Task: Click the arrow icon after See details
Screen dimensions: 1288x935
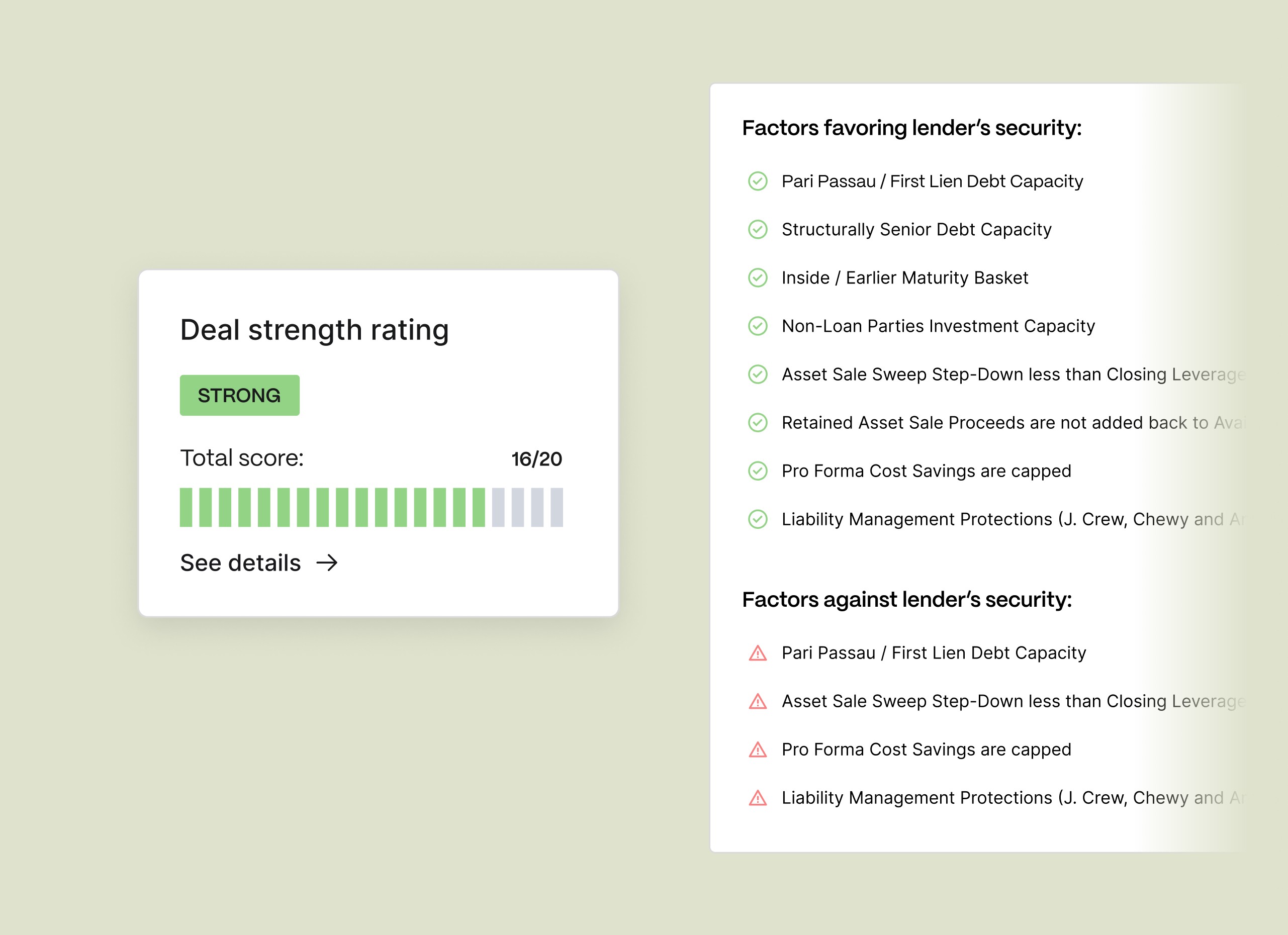Action: (x=327, y=563)
